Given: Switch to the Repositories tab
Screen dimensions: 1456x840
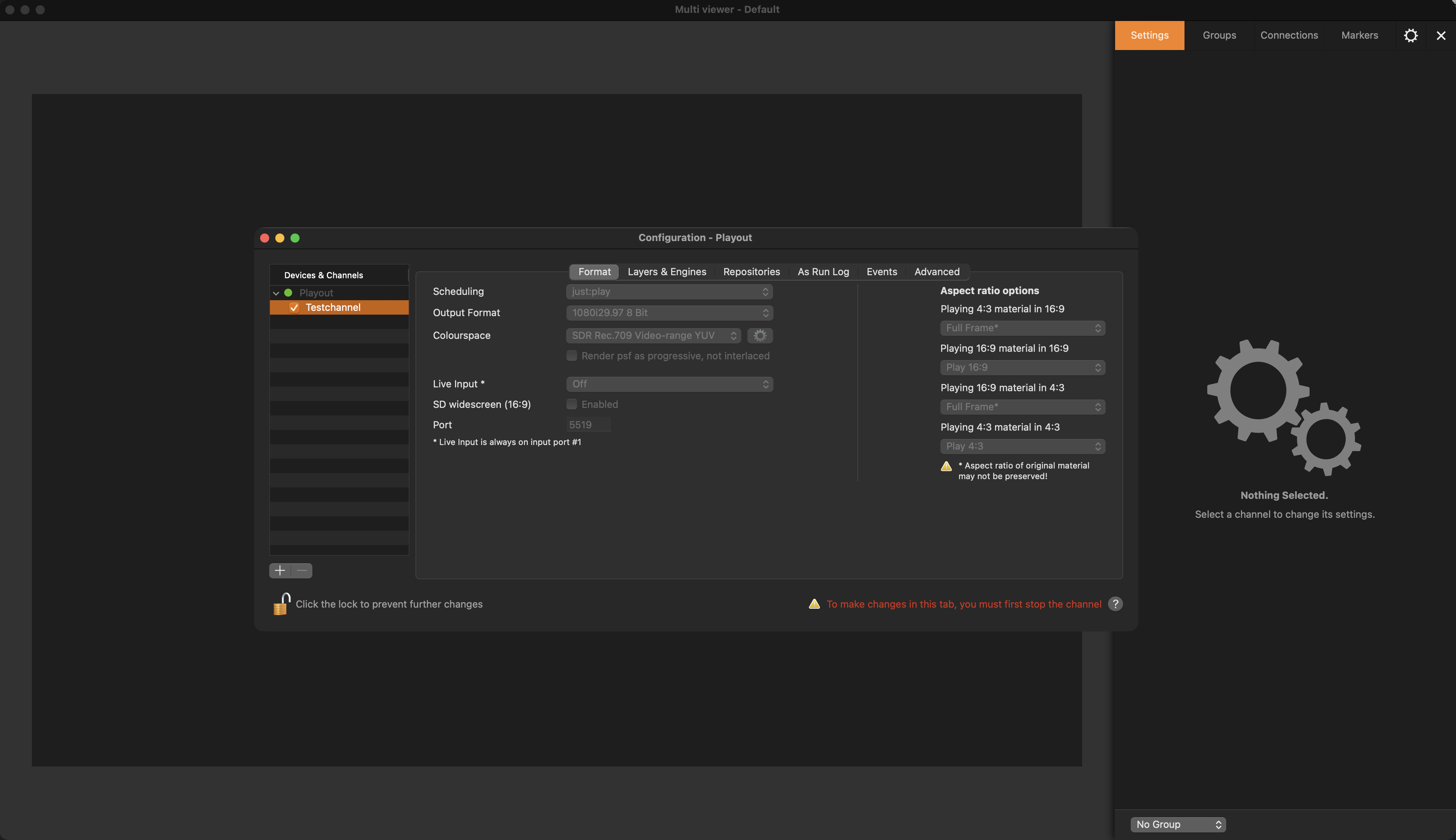Looking at the screenshot, I should (x=752, y=272).
